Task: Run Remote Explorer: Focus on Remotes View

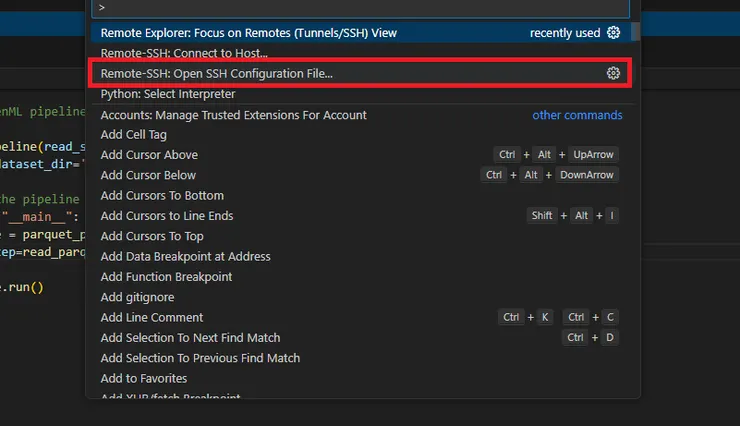Action: click(361, 33)
